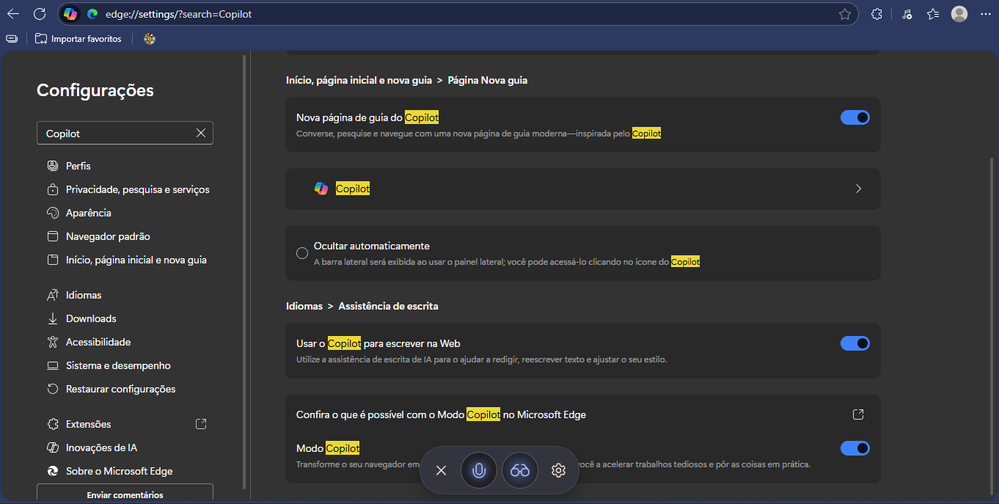This screenshot has width=999, height=504.
Task: Open external link for Modo Copilot info
Action: point(858,415)
